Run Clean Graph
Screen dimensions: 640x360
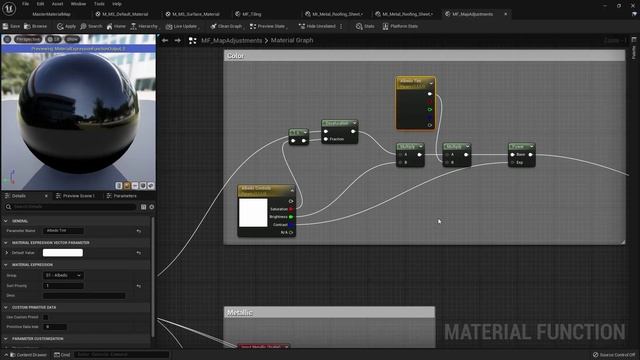click(x=226, y=26)
